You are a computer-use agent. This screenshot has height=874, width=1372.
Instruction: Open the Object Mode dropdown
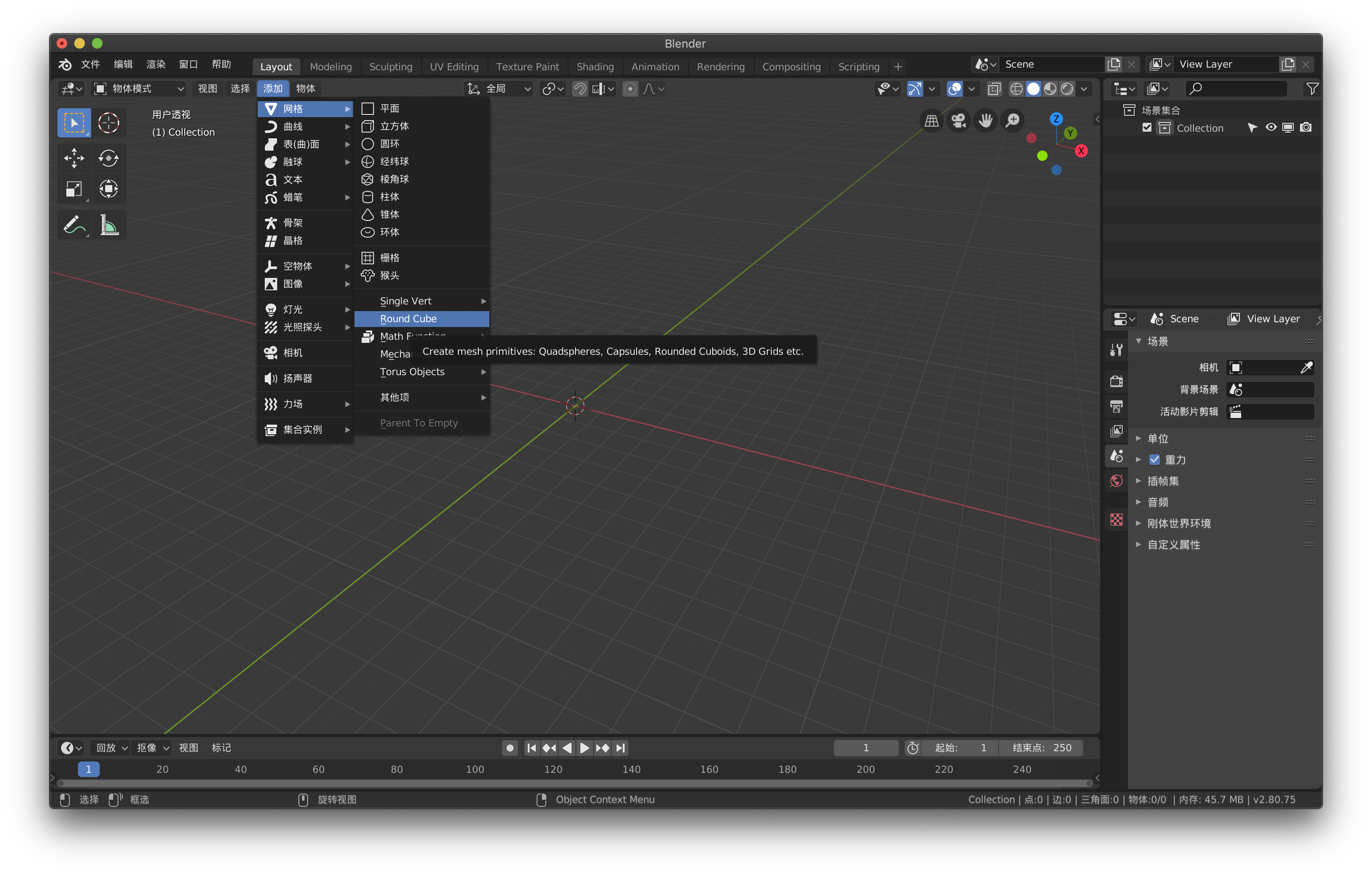point(139,89)
